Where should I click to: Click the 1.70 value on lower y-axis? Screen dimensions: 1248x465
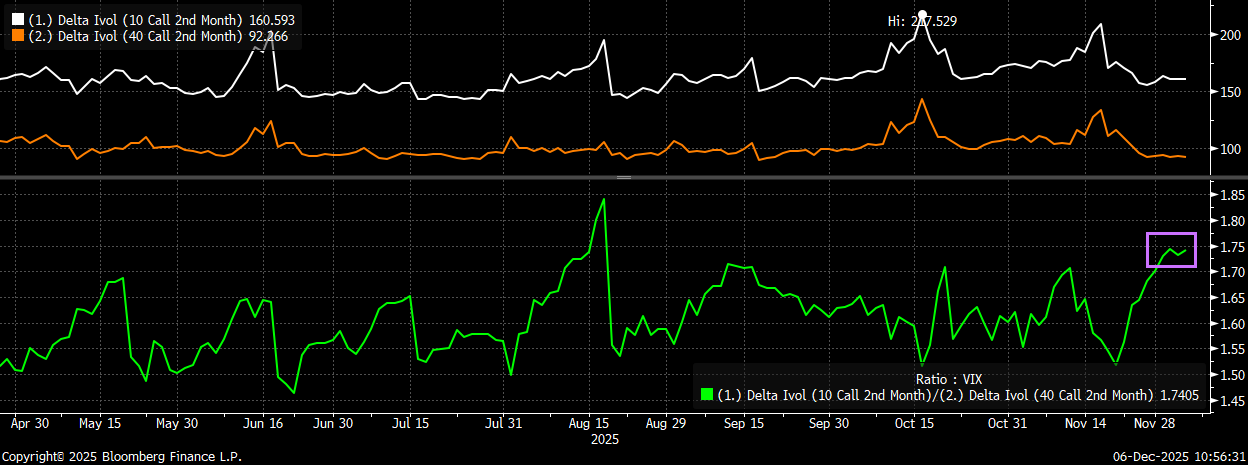1230,272
